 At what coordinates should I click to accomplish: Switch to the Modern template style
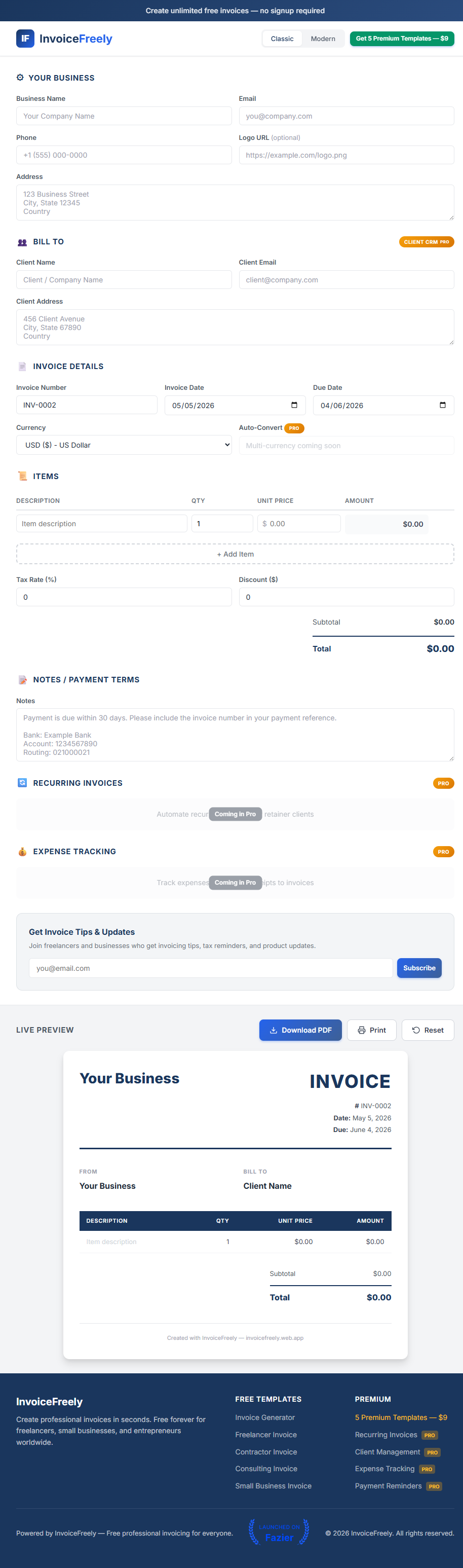[x=323, y=39]
